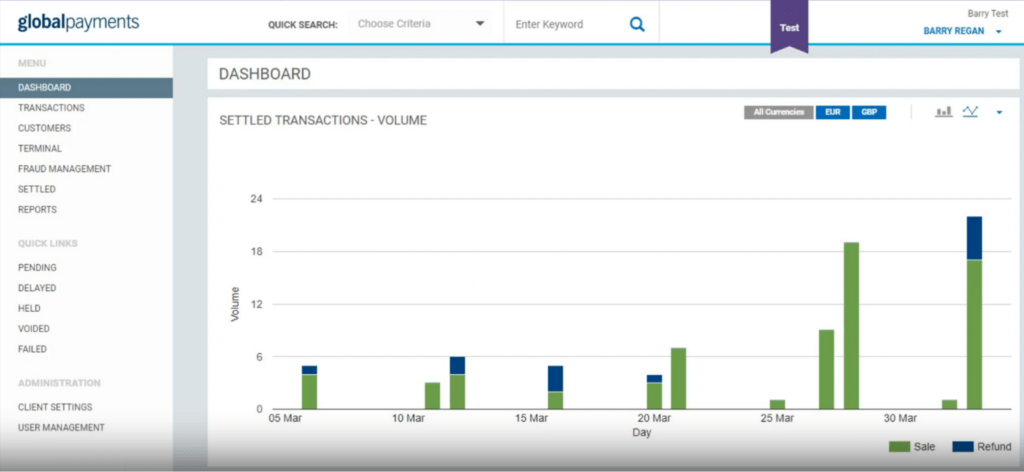Select the All Currencies filter
Screen dimensions: 1024x472
778,112
